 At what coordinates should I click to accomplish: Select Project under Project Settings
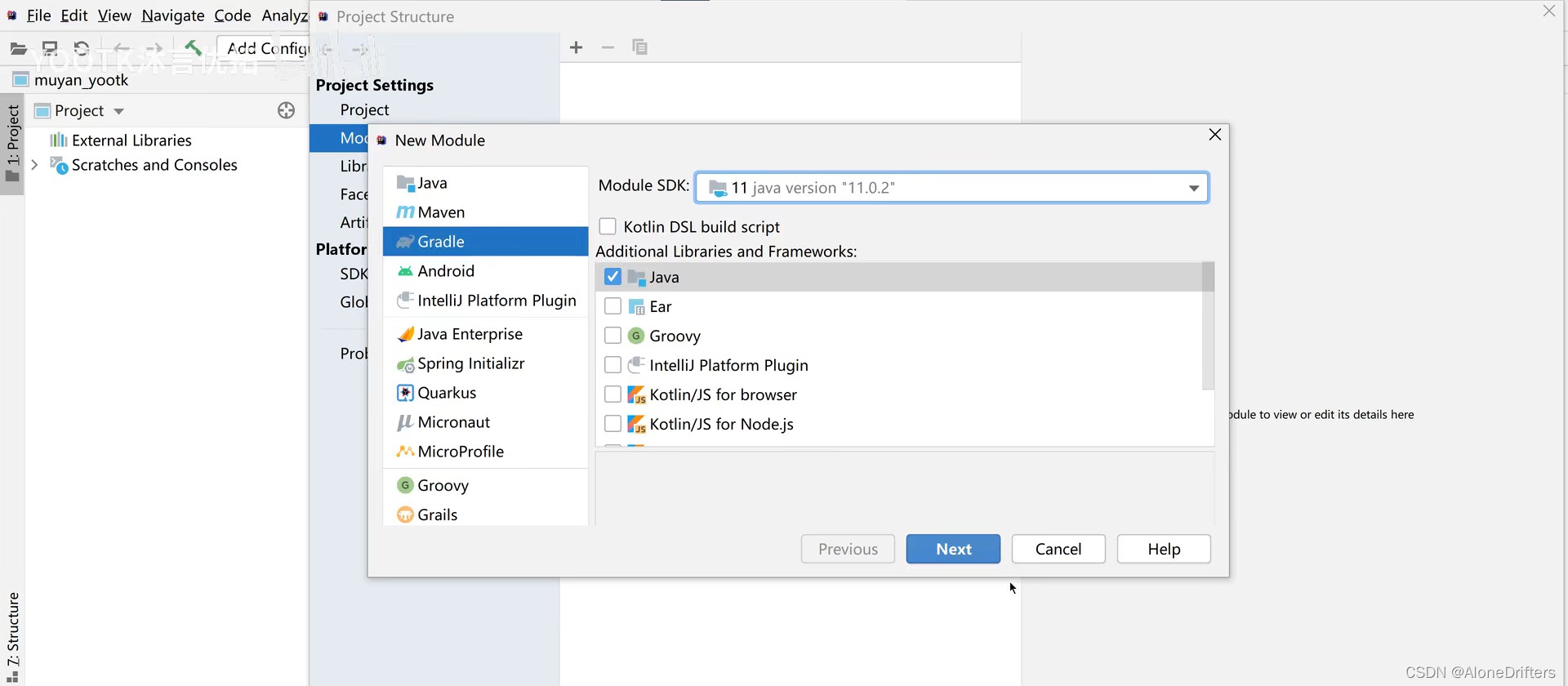click(364, 109)
